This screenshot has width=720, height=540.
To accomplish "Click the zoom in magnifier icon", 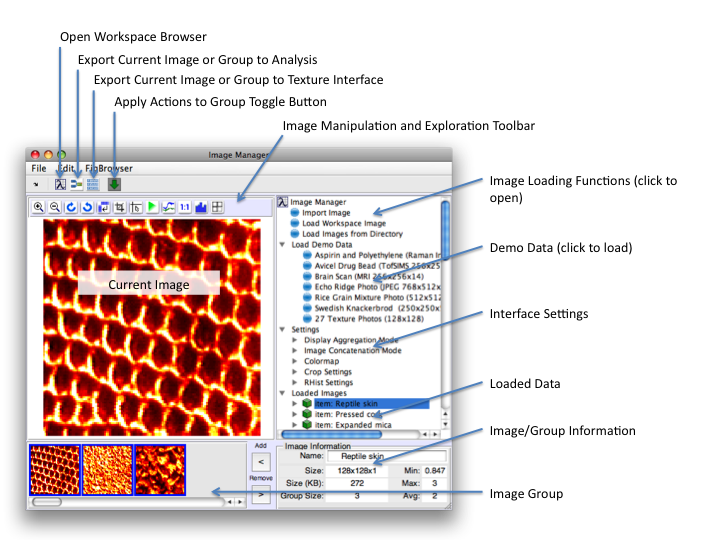I will 39,207.
